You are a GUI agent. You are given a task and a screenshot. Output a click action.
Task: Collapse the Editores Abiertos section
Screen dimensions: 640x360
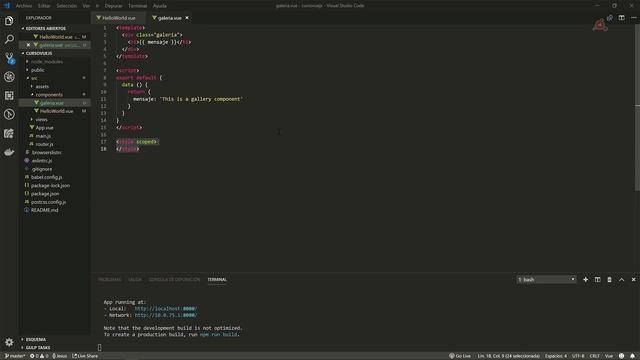point(45,29)
